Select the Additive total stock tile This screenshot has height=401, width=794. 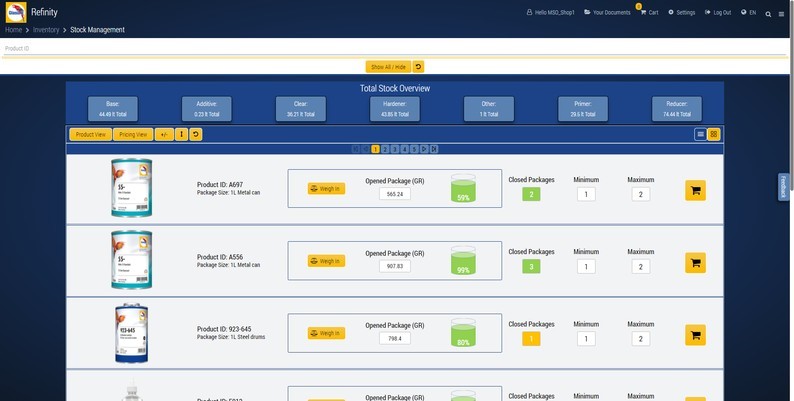207,109
